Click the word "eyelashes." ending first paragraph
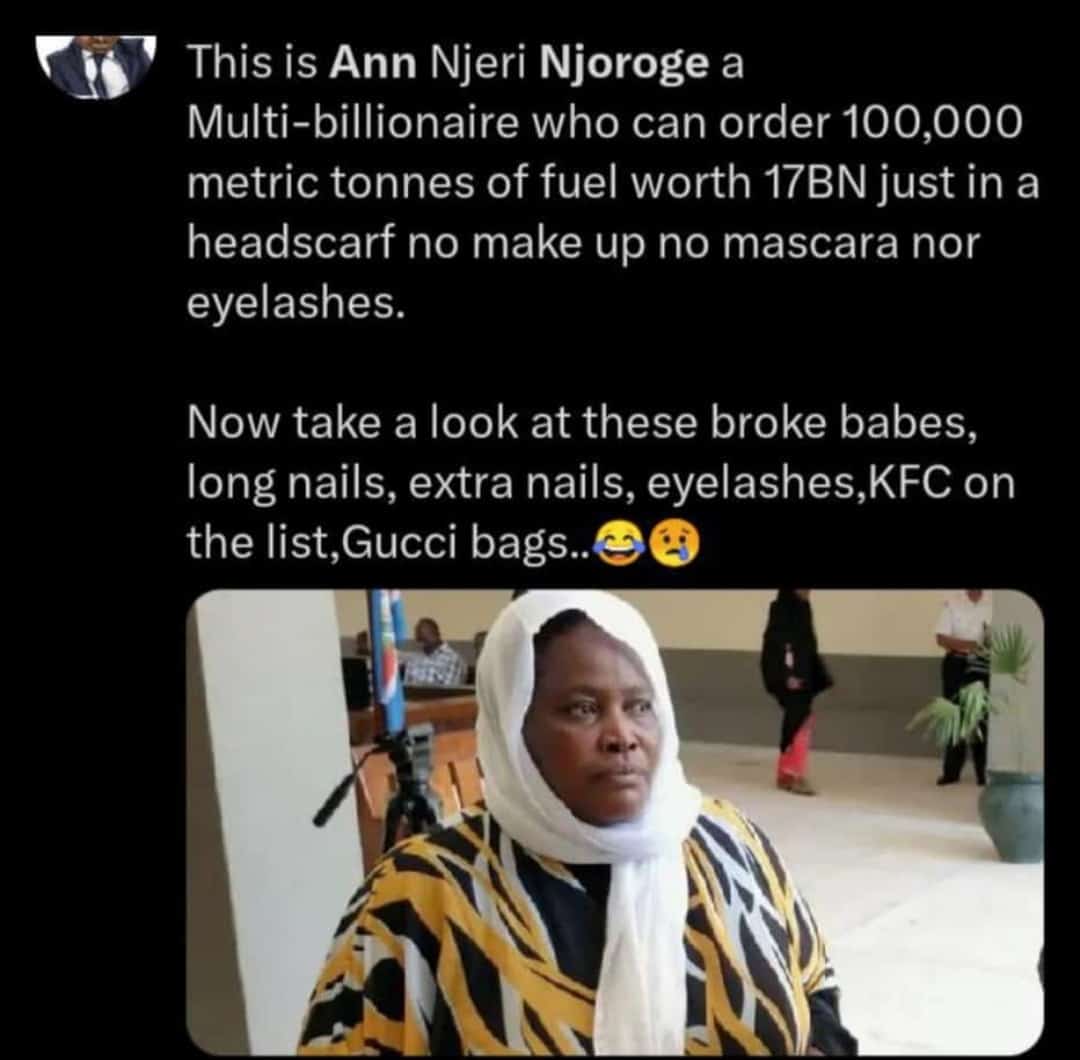1080x1060 pixels. point(295,304)
